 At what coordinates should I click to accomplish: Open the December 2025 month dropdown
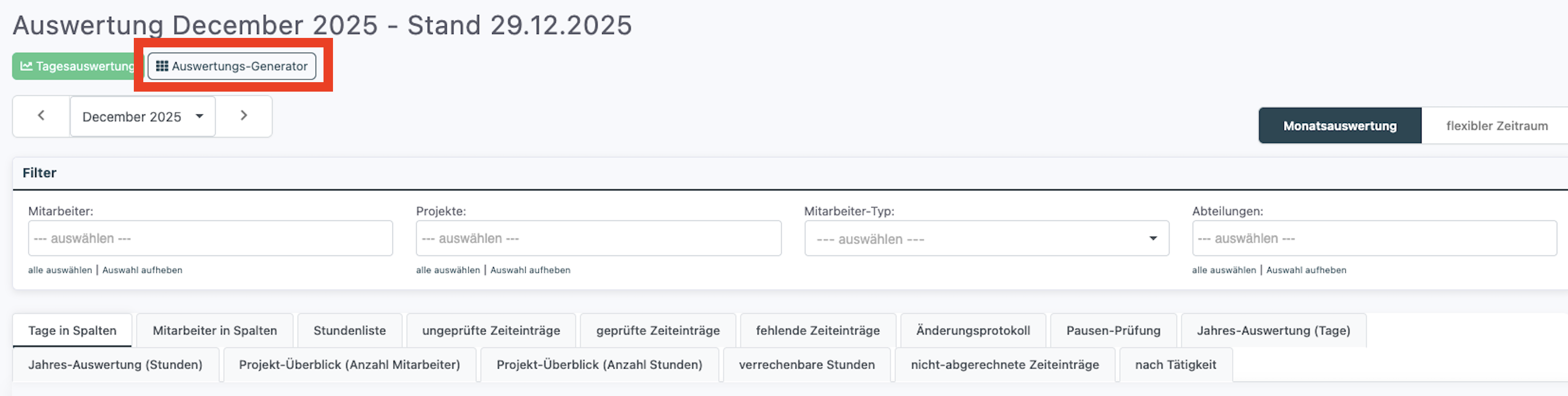coord(142,116)
